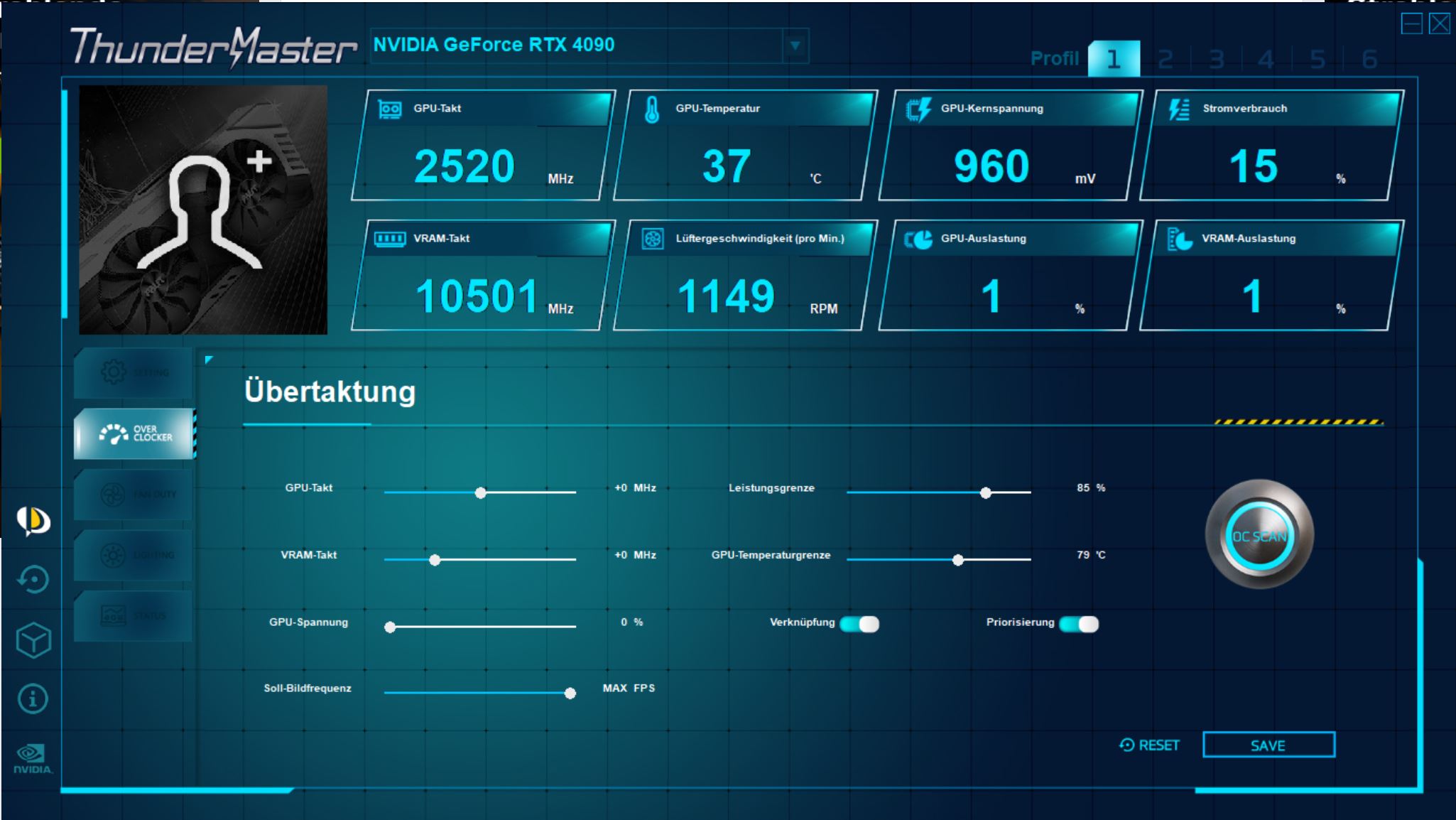Click the NVIDIA logo icon

pos(33,758)
